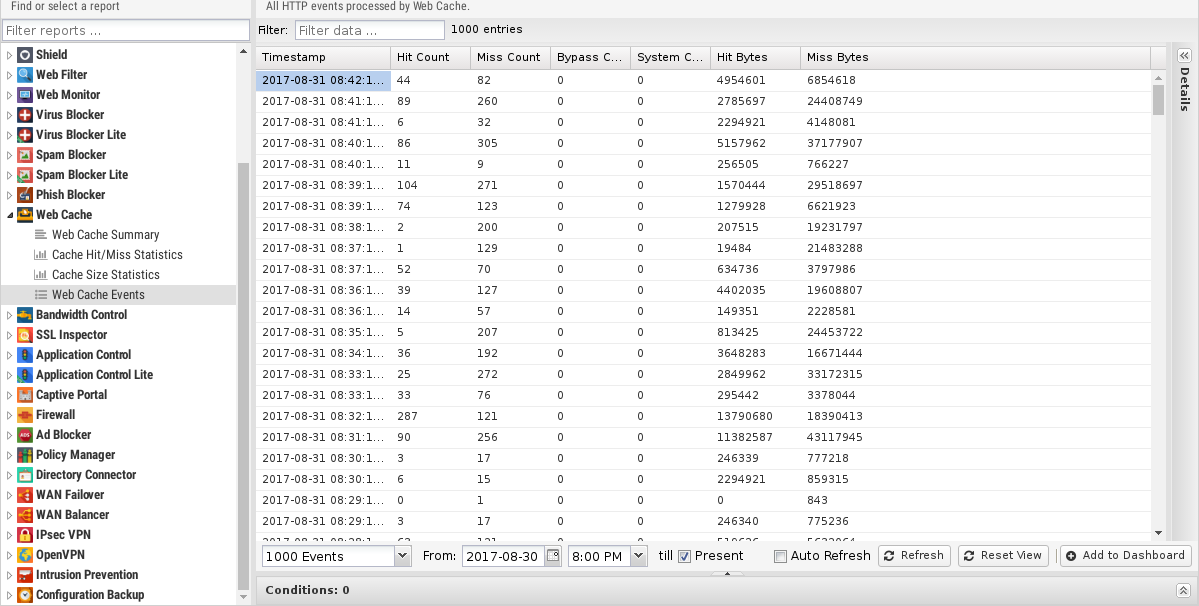
Task: Expand the Conditions panel
Action: point(1183,590)
